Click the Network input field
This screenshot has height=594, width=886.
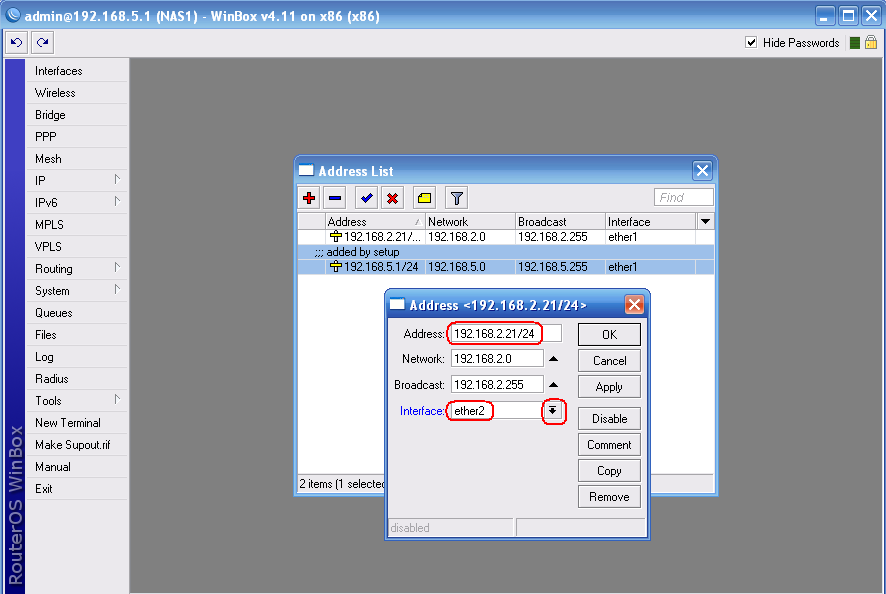point(497,359)
